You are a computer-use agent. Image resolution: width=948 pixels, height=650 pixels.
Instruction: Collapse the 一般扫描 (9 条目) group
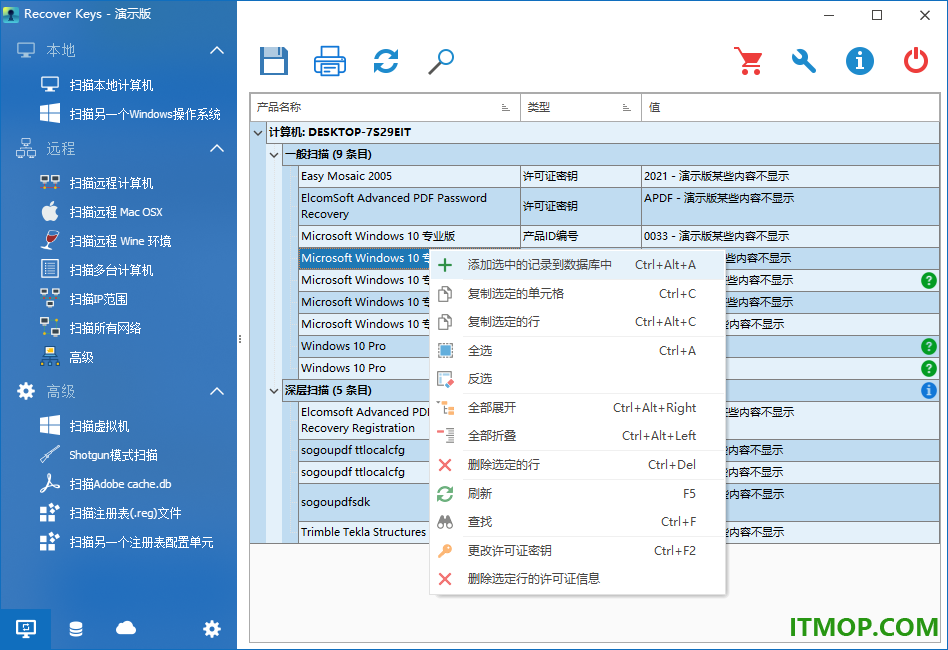coord(274,155)
